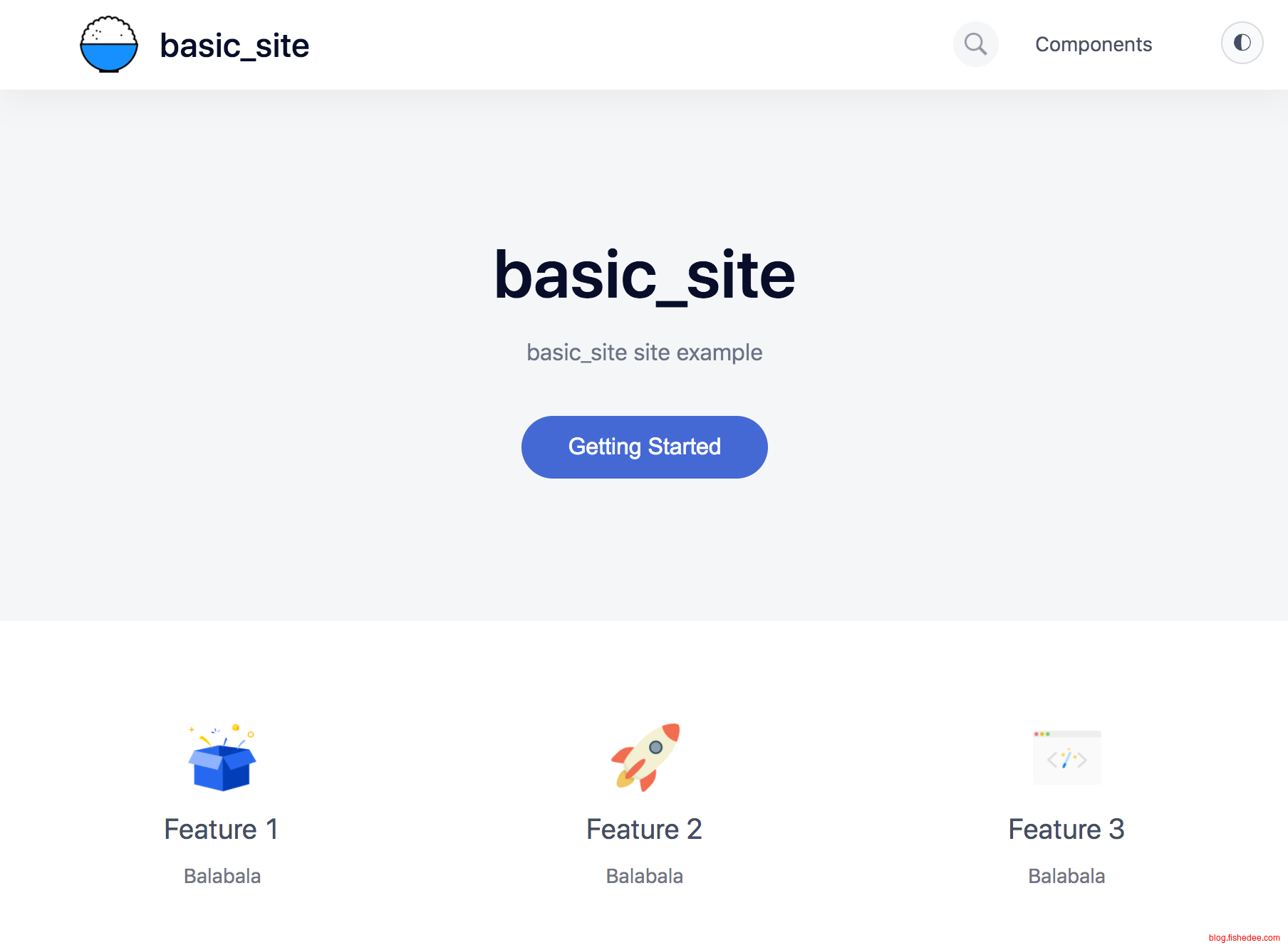Open the Components nav item
Viewport: 1288px width, 950px height.
pos(1093,44)
